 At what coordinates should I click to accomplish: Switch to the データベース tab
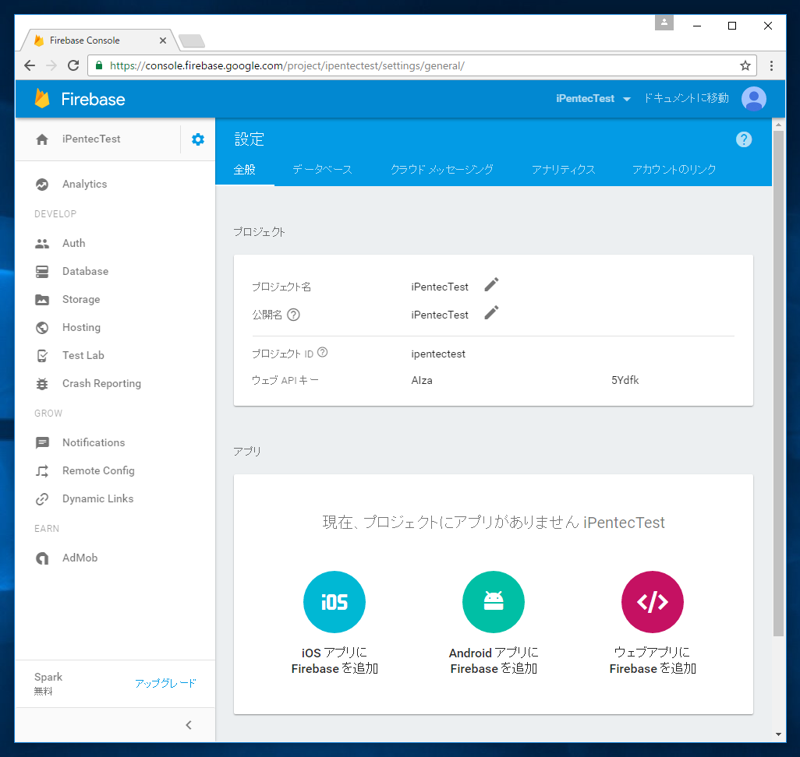tap(322, 169)
